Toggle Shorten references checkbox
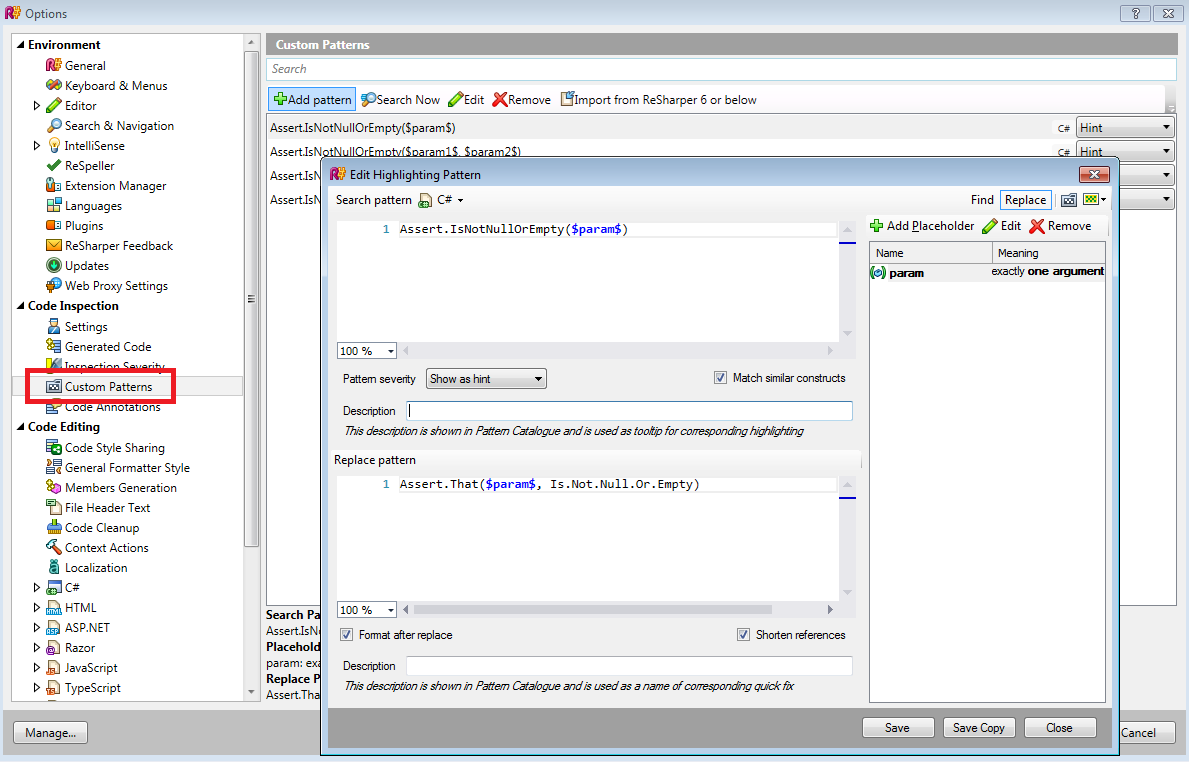 743,635
